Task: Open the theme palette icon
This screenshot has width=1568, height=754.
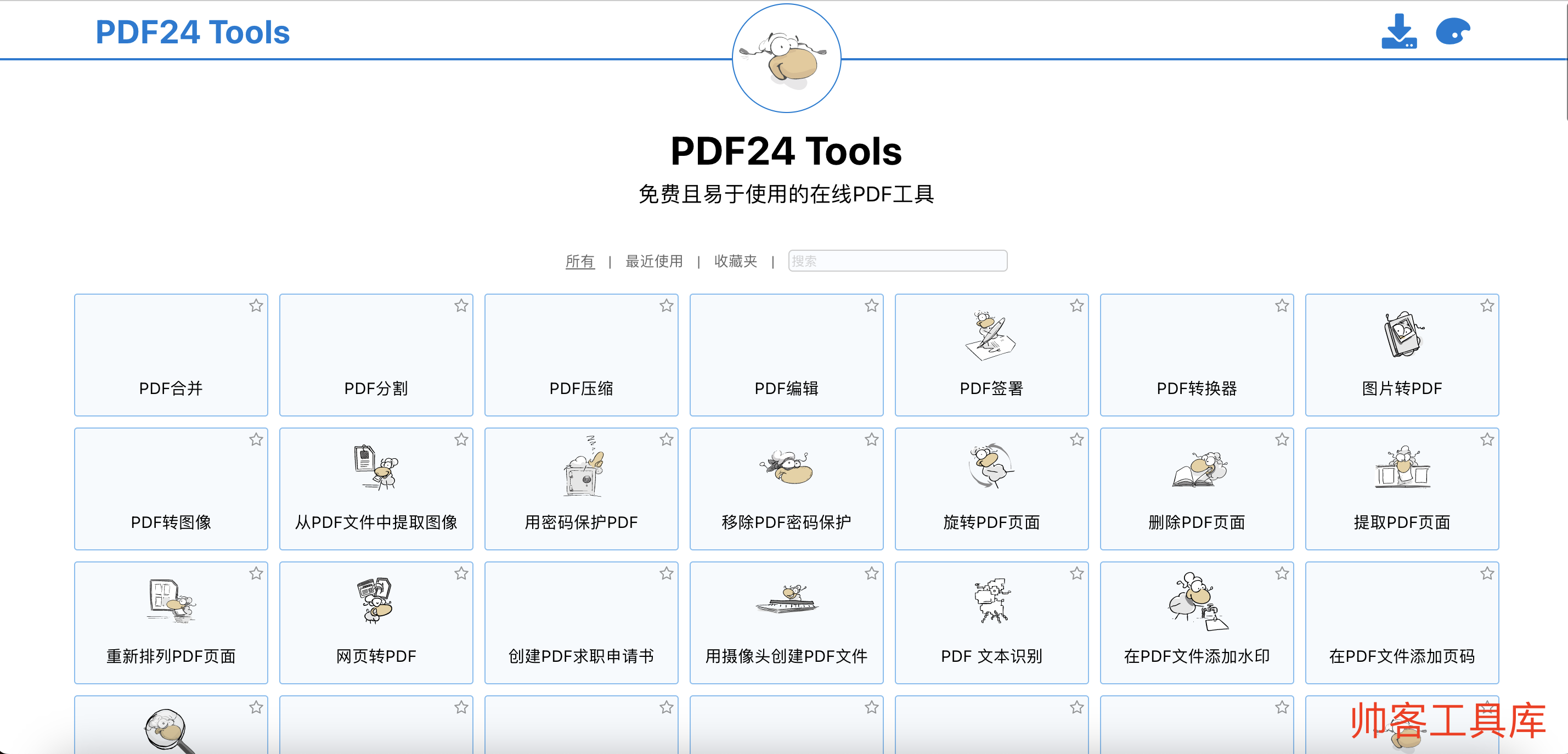Action: (x=1452, y=32)
